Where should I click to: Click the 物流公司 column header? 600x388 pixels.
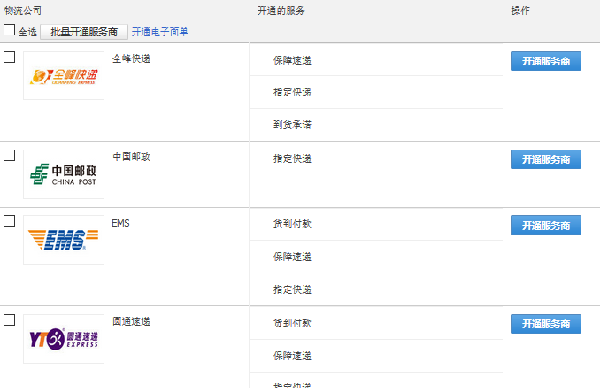pyautogui.click(x=23, y=10)
